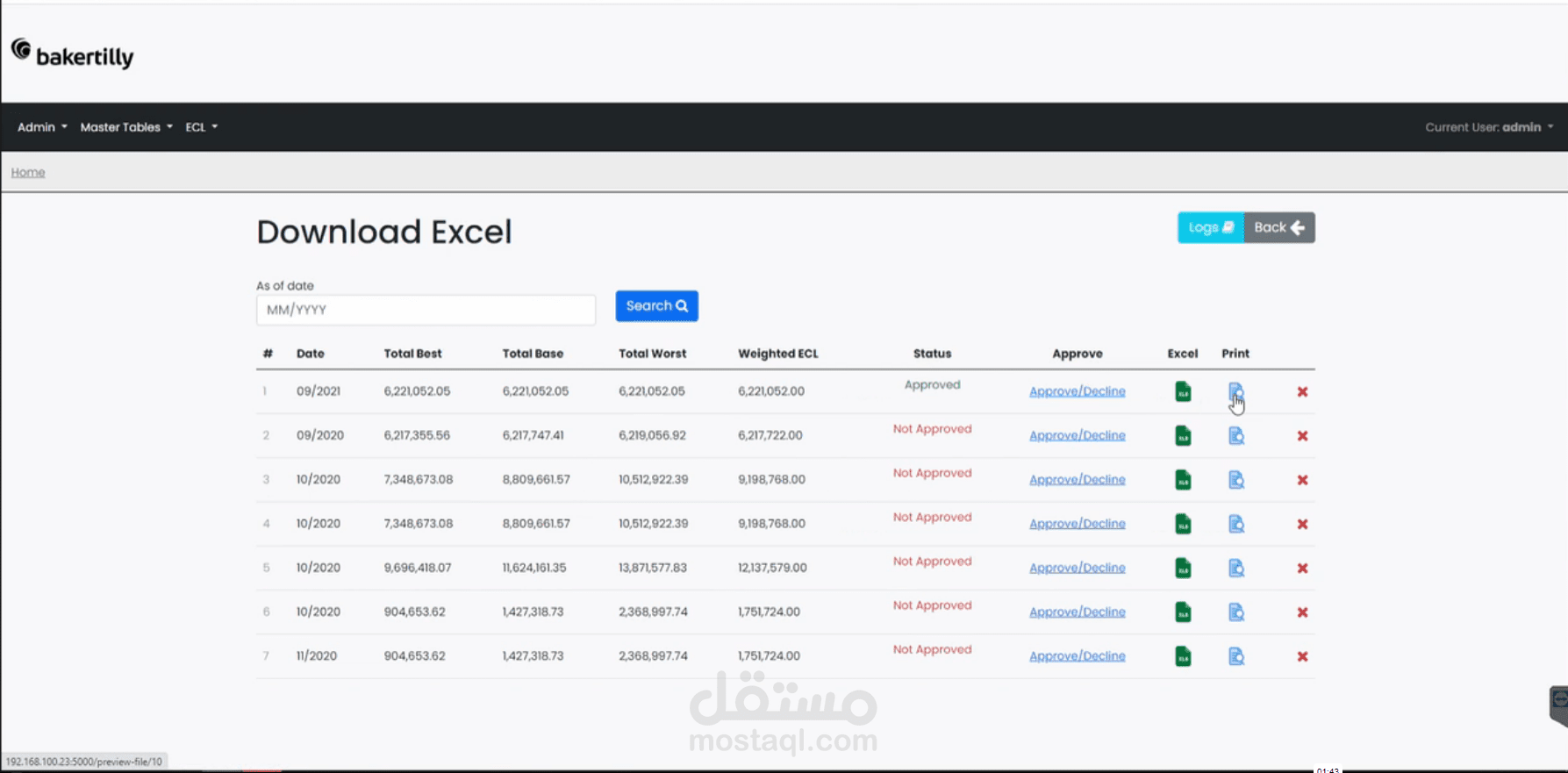Go to Home breadcrumb link
Viewport: 1568px width, 773px height.
click(28, 172)
